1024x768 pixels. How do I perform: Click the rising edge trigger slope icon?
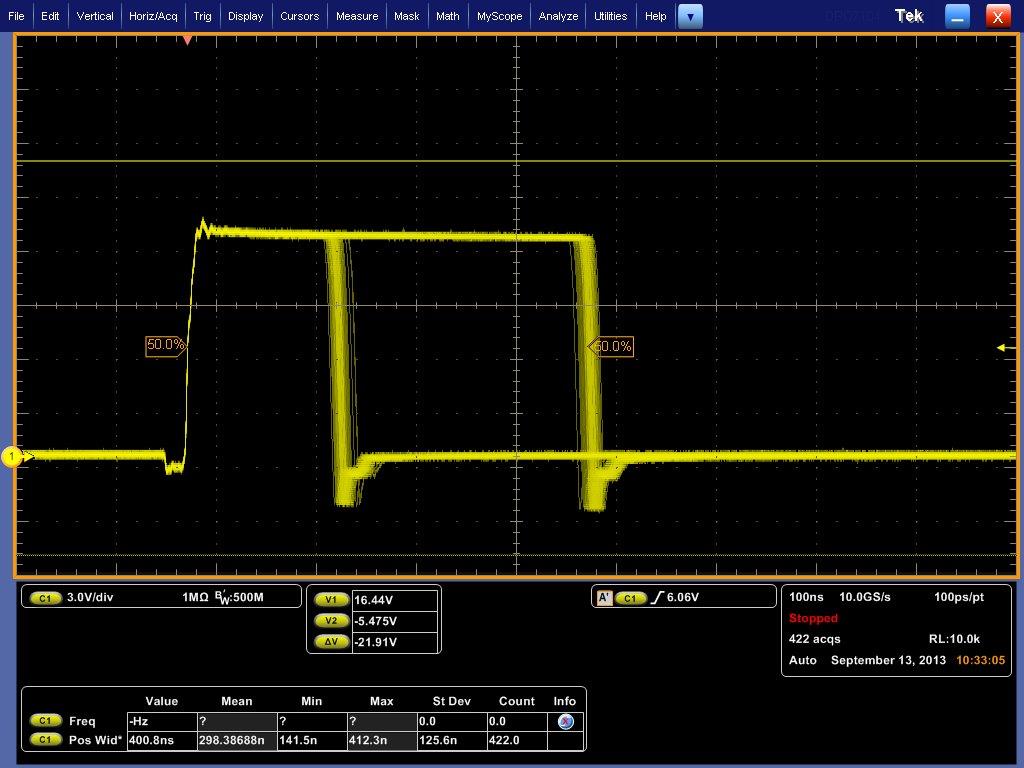coord(657,597)
